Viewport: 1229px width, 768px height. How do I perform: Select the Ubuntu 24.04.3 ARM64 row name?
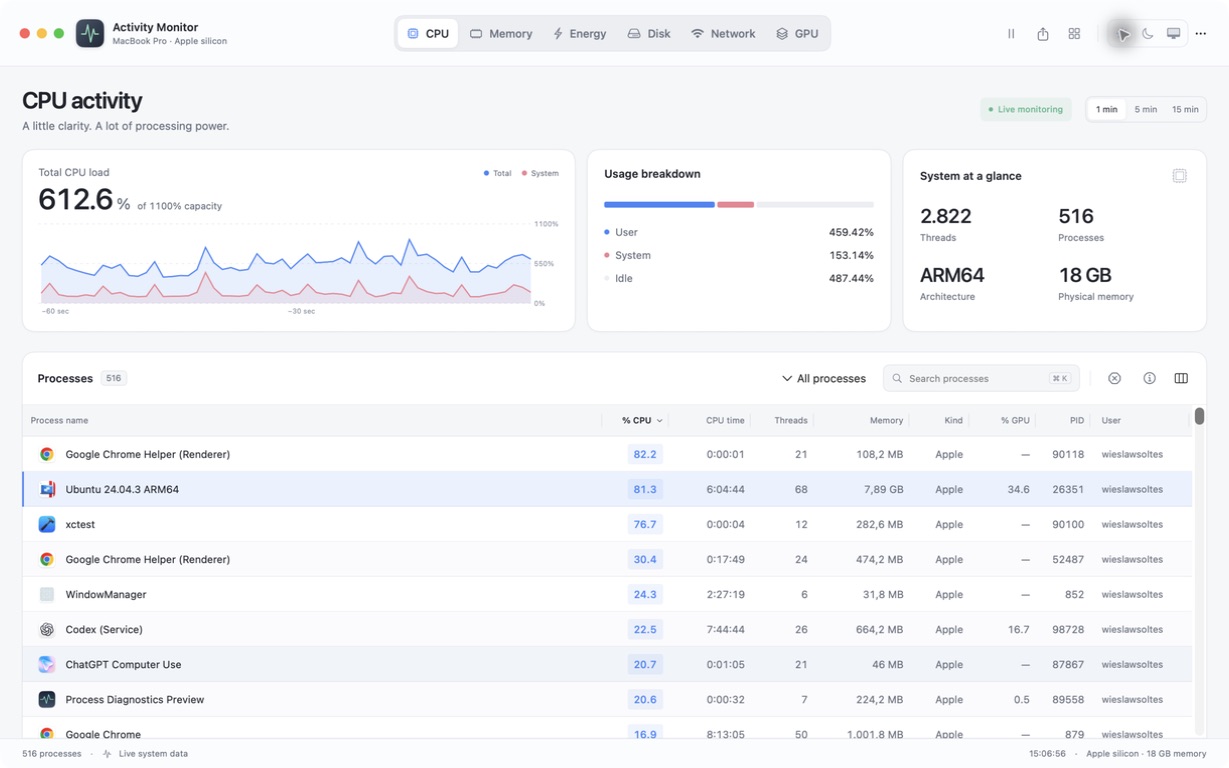point(122,489)
